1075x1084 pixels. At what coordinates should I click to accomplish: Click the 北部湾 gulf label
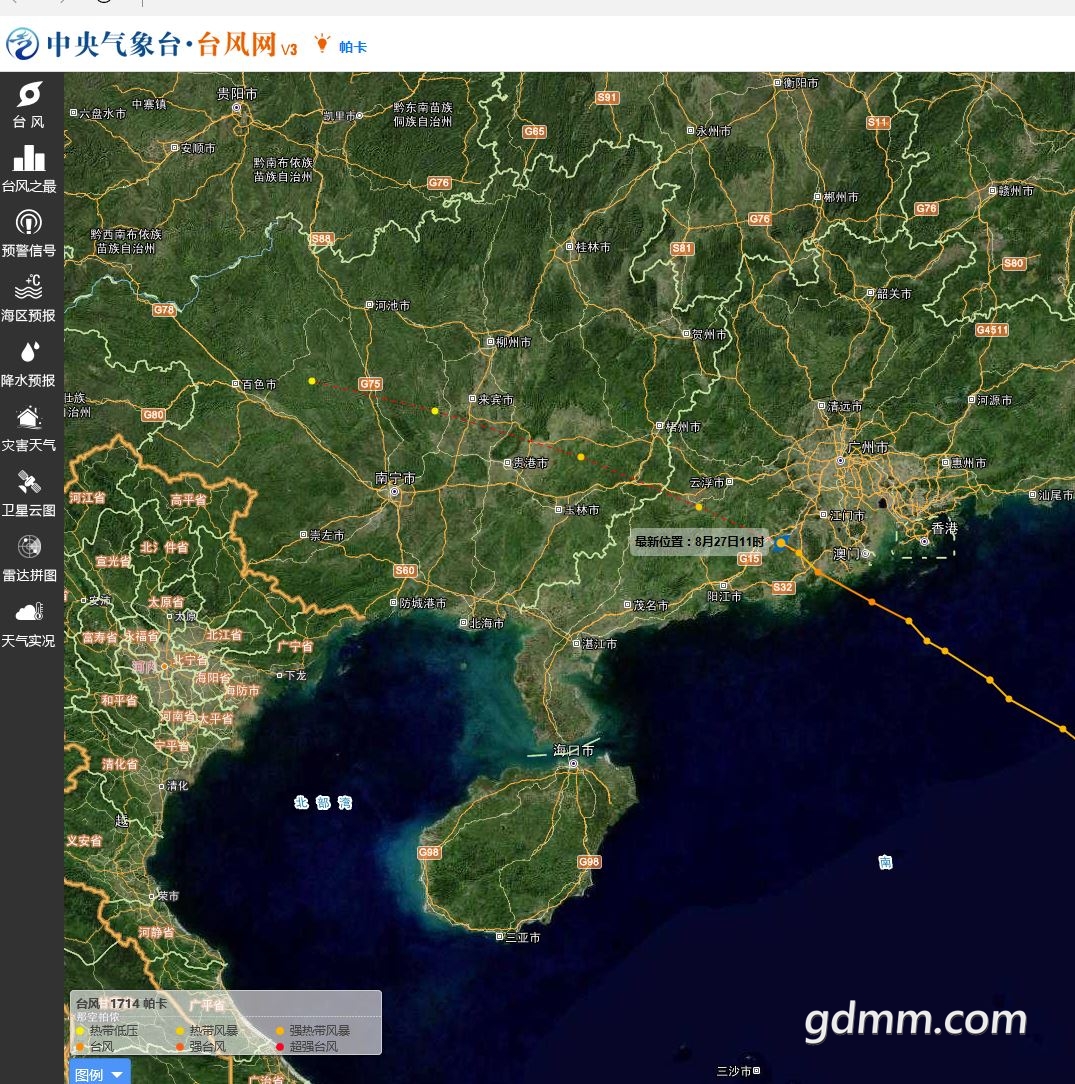pyautogui.click(x=323, y=803)
